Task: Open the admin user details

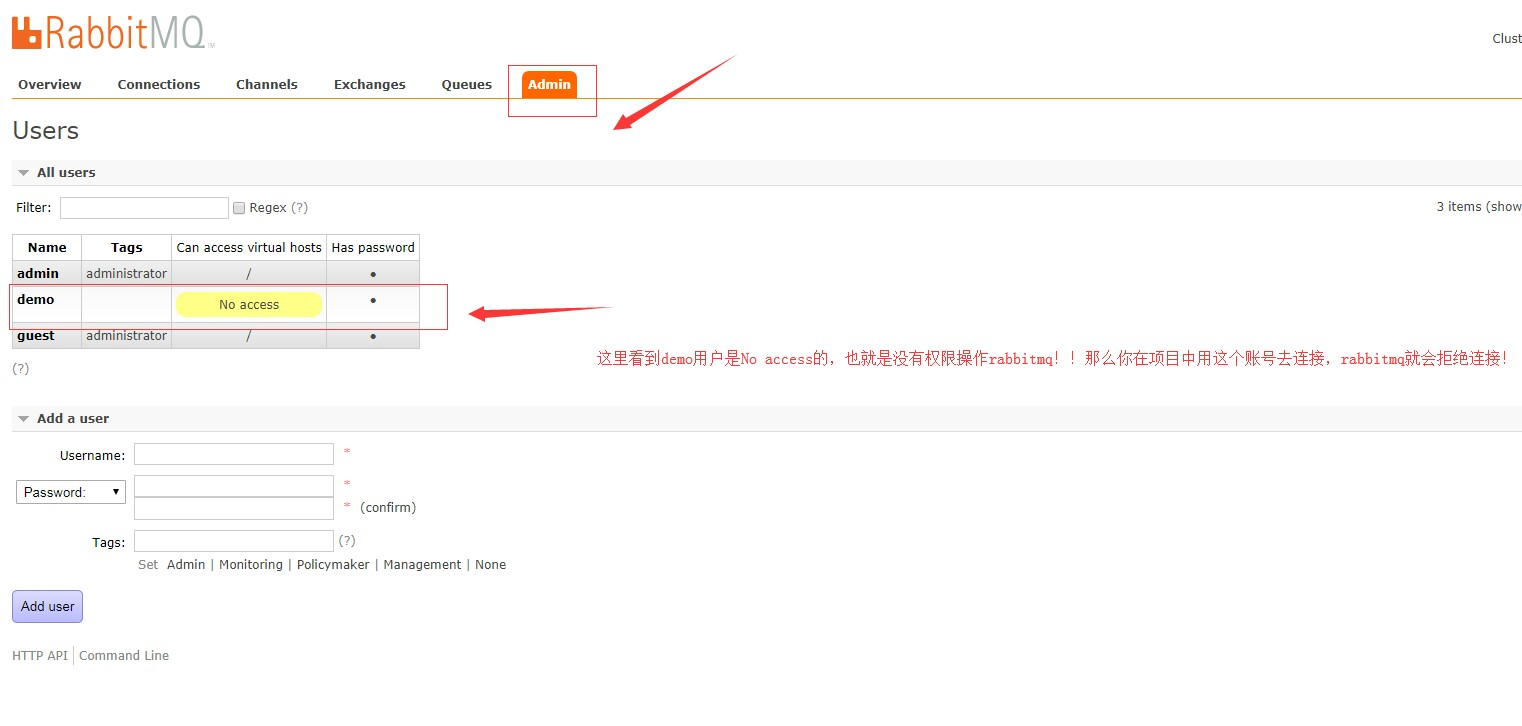Action: (x=38, y=273)
